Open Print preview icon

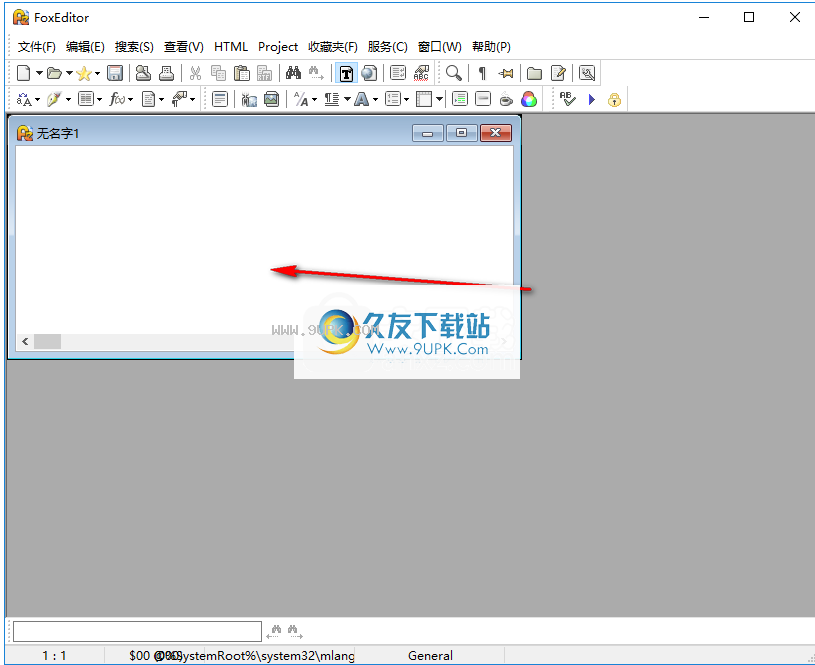pyautogui.click(x=143, y=73)
